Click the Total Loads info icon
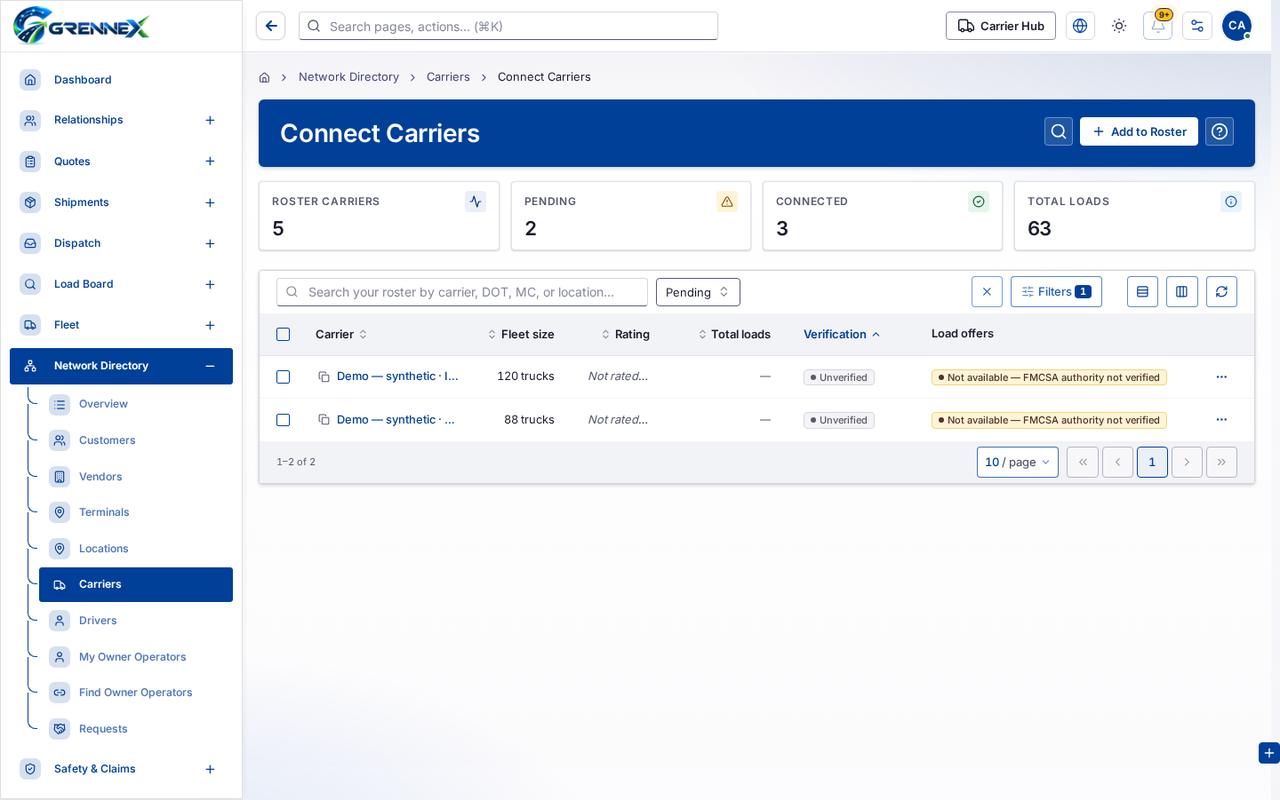 coord(1231,202)
